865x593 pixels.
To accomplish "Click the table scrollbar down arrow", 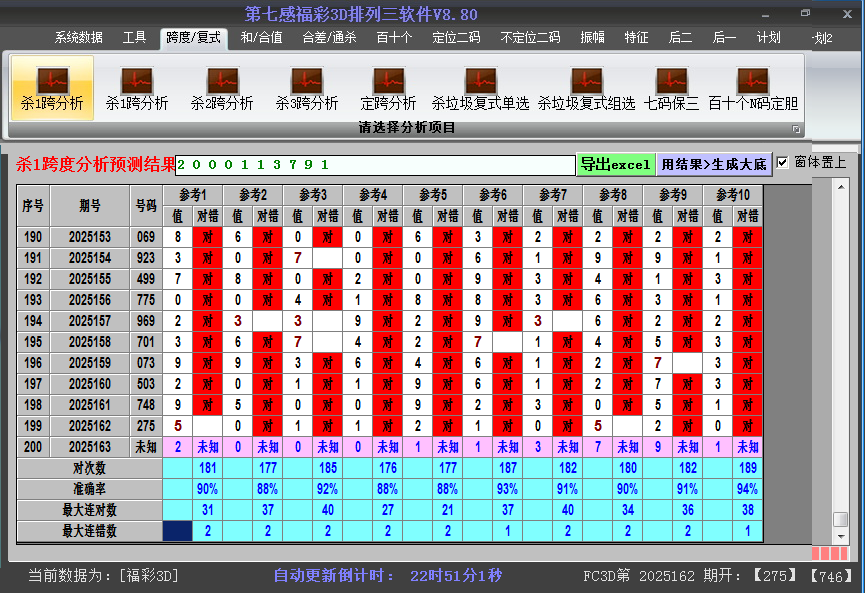I will (841, 536).
